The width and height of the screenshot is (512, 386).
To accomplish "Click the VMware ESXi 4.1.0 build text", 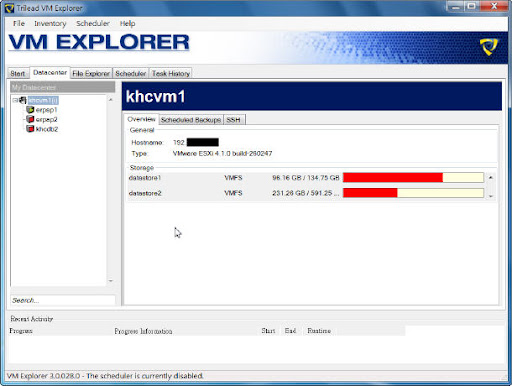I will (222, 154).
